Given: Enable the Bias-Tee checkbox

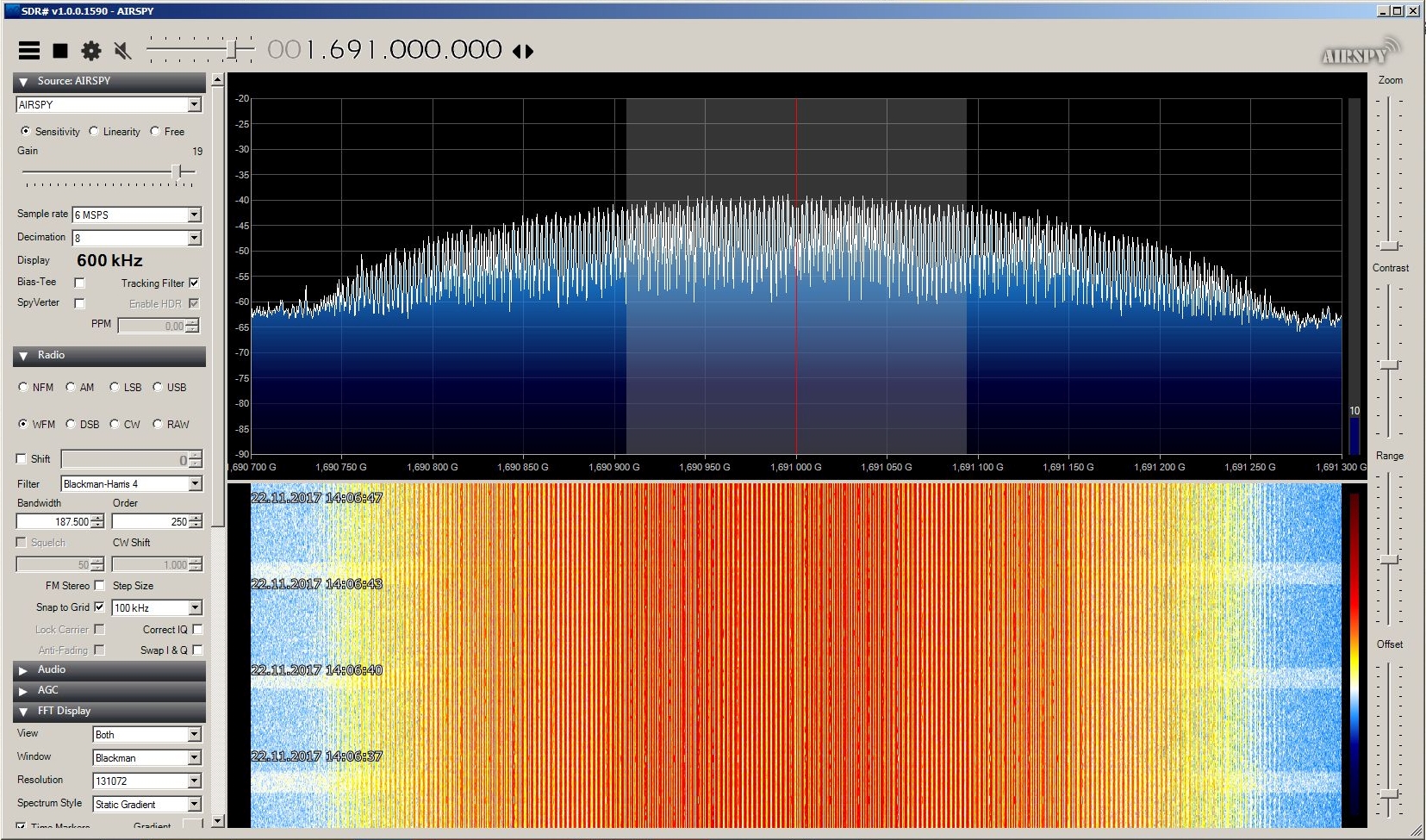Looking at the screenshot, I should pos(79,283).
